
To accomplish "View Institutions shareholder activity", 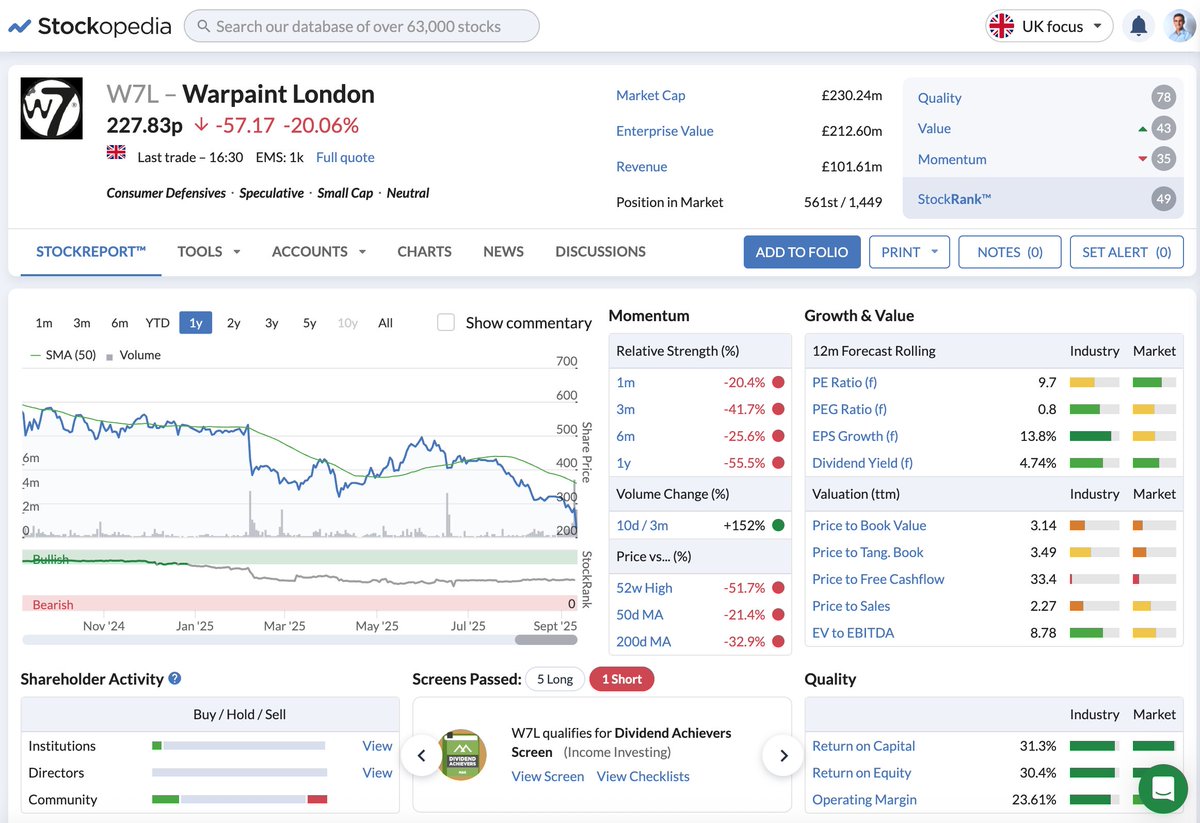I will pyautogui.click(x=377, y=745).
